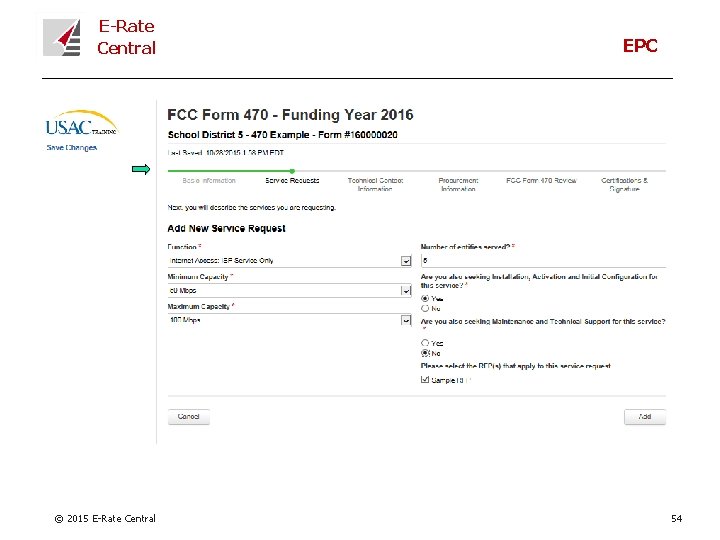Select Yes for Installation and Initial Configuration
720x540 pixels.
tap(425, 298)
